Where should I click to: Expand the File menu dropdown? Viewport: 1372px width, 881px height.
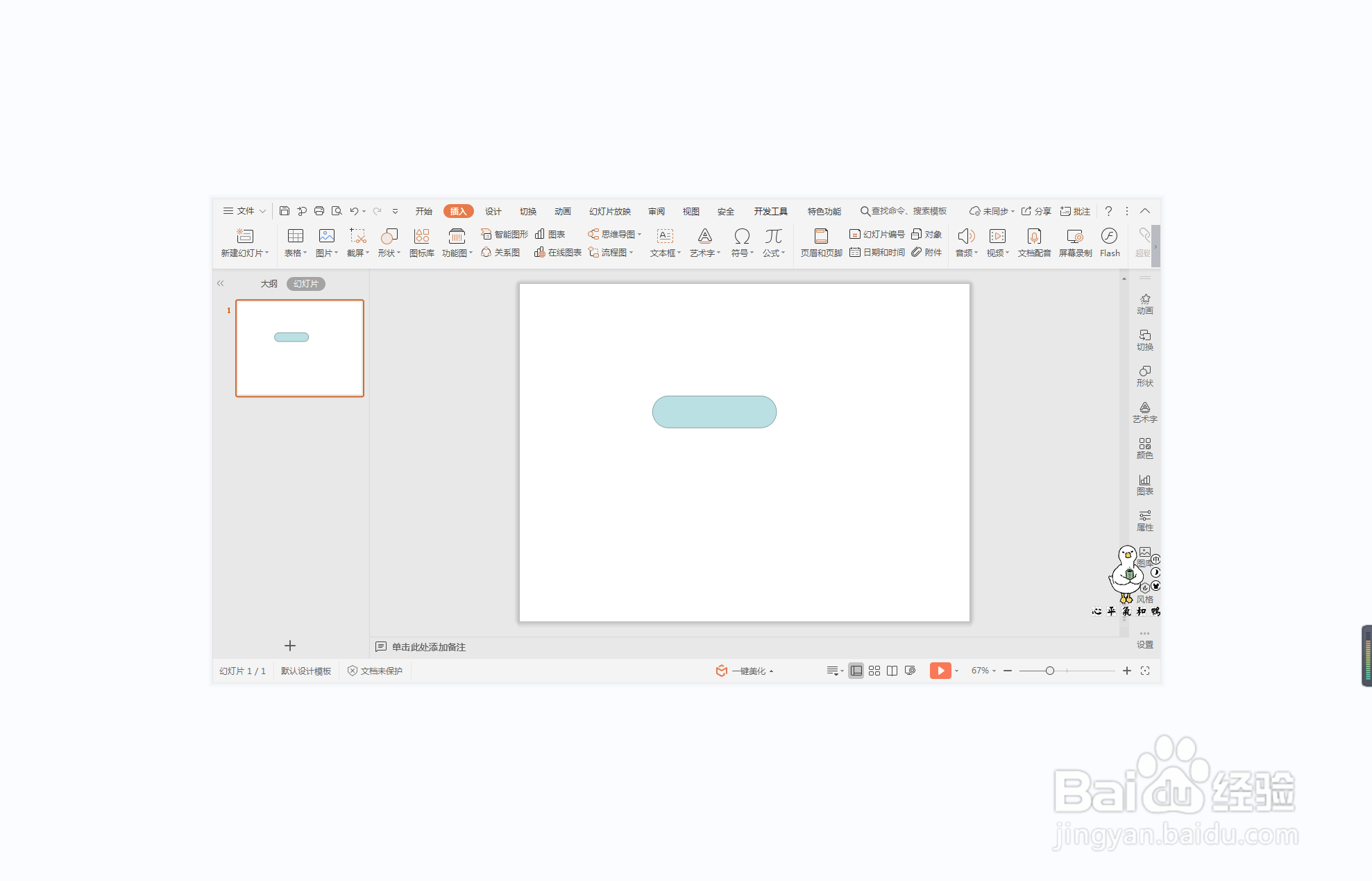263,211
